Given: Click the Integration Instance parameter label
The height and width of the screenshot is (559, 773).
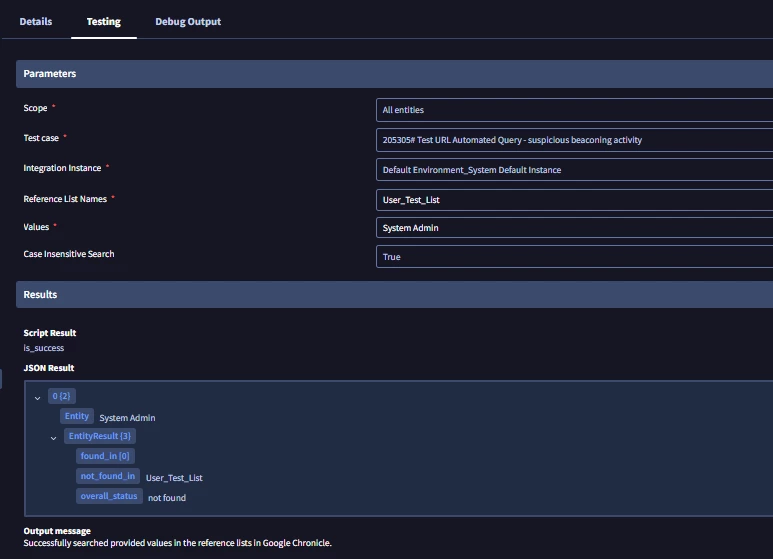Looking at the screenshot, I should [x=62, y=168].
